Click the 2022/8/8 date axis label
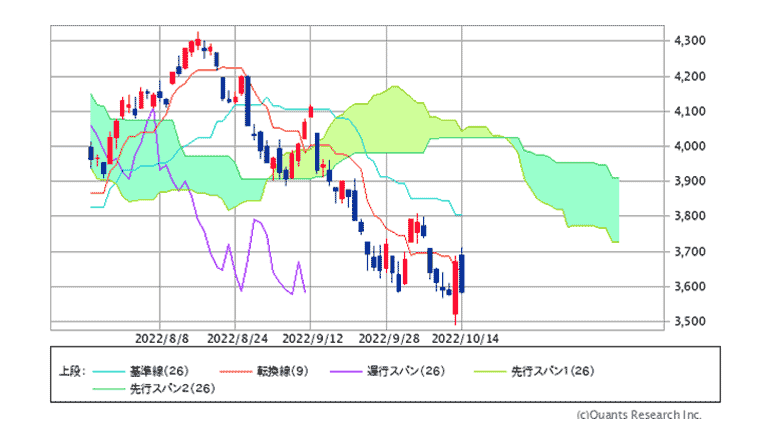Image resolution: width=760 pixels, height=441 pixels. pos(159,338)
